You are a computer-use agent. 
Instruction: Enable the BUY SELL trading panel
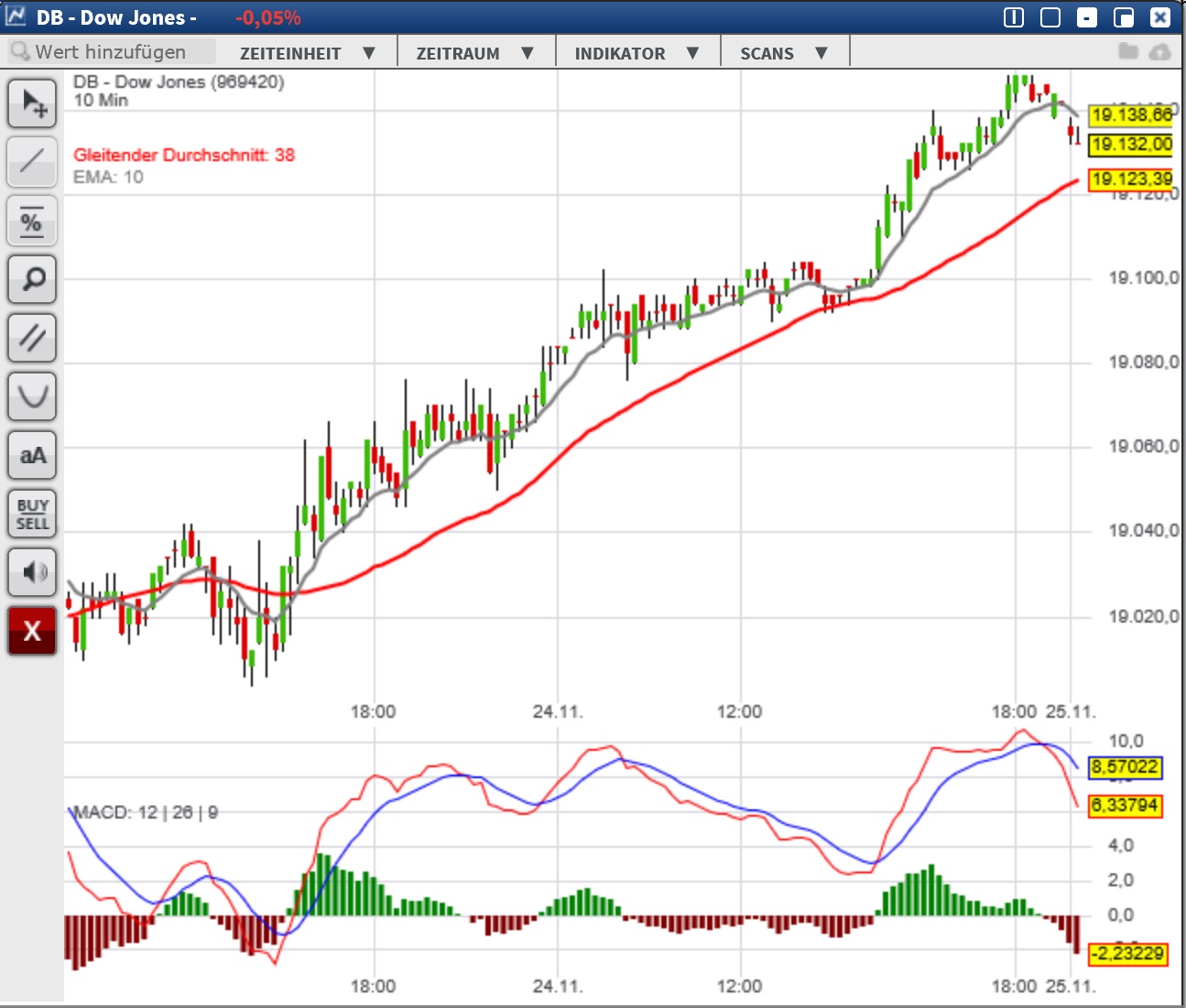tap(32, 514)
